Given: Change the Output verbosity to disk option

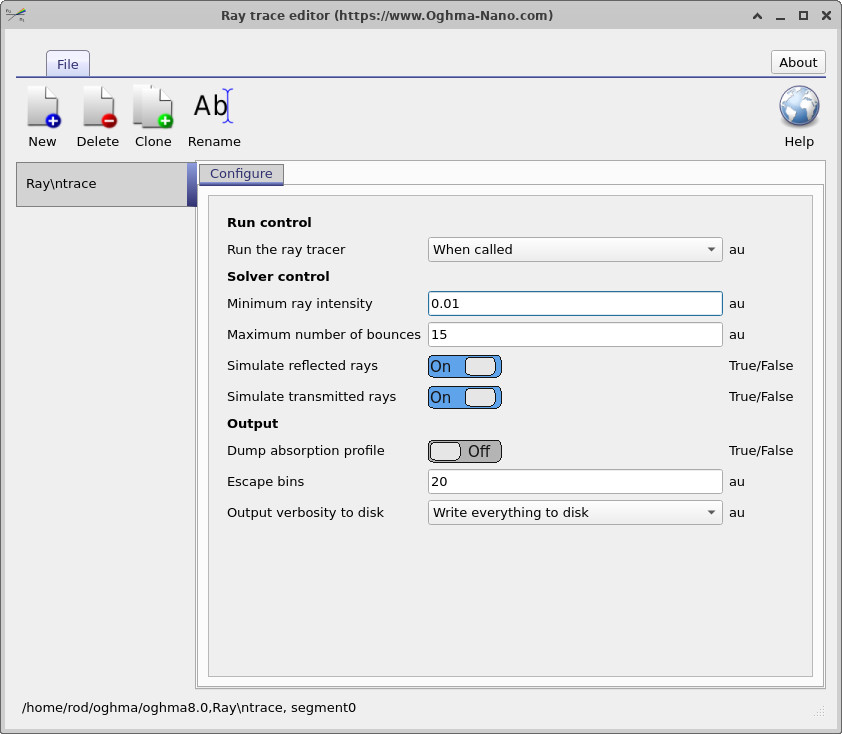Looking at the screenshot, I should point(575,512).
